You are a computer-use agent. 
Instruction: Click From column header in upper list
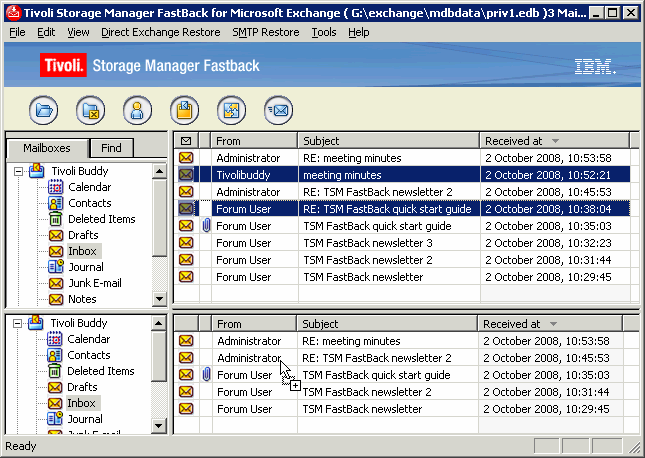point(254,141)
